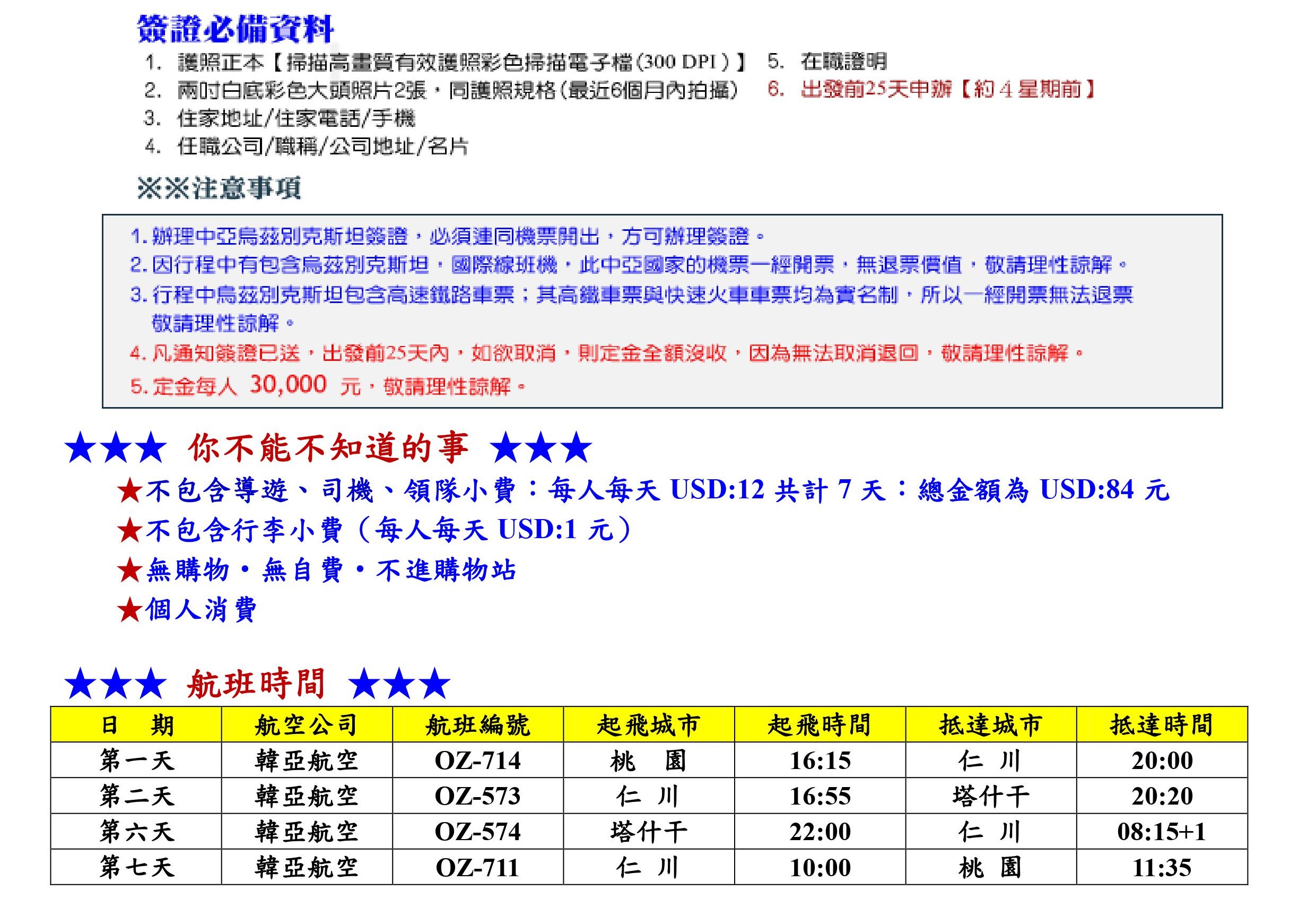The height and width of the screenshot is (907, 1316).
Task: Select the OZ-714 flight number cell
Action: coord(478,761)
